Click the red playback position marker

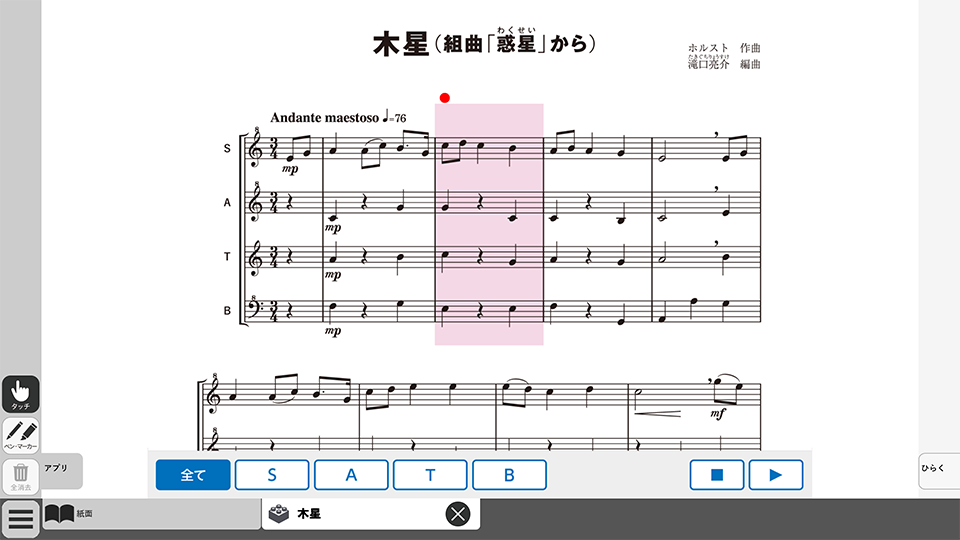point(445,98)
